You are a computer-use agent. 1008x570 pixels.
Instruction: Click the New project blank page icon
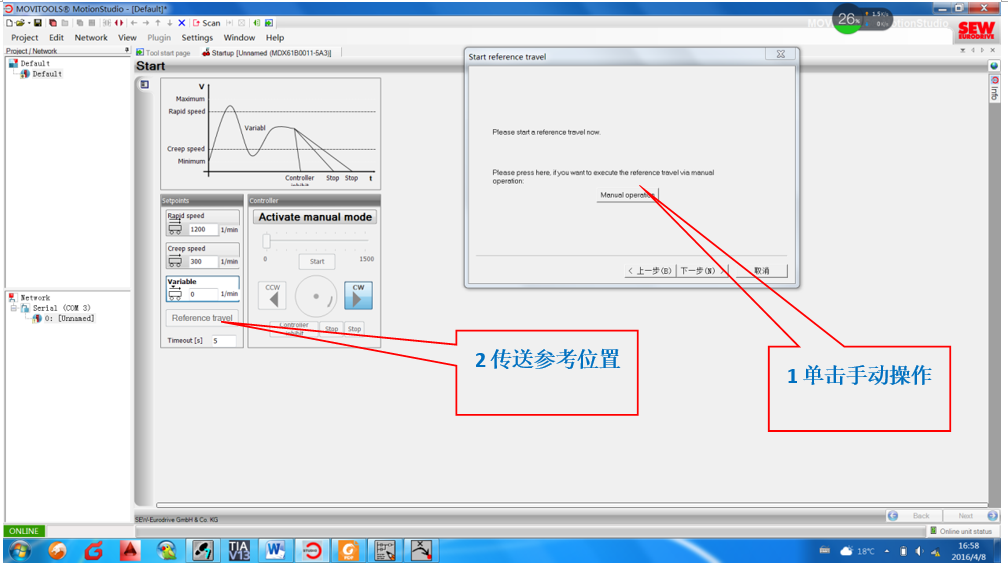pos(9,23)
